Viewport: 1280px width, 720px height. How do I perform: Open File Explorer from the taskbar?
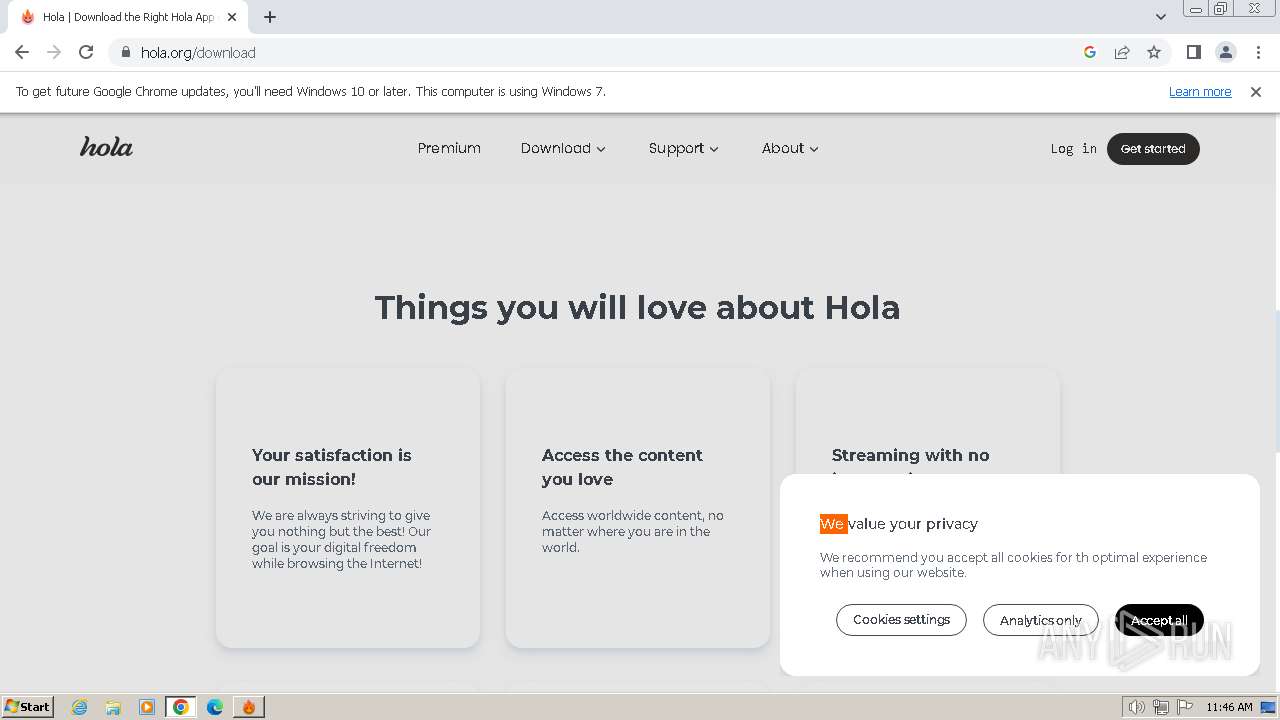coord(113,707)
